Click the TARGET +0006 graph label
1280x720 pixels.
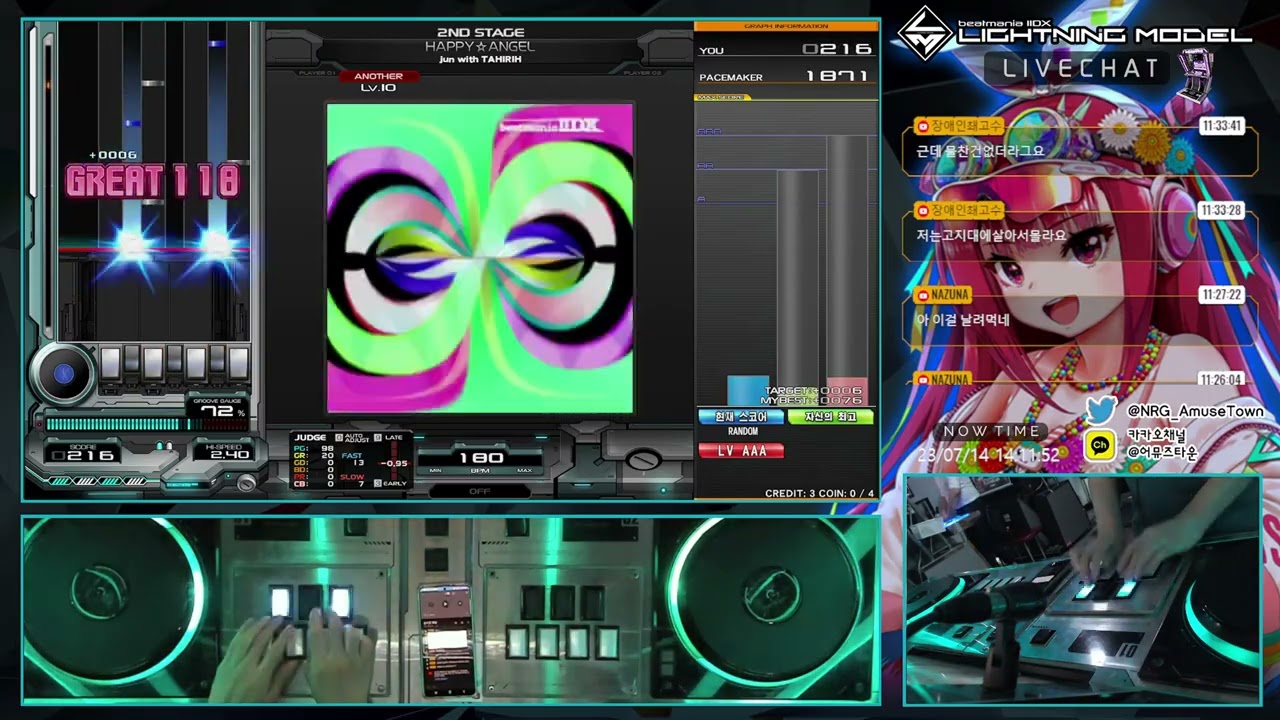[813, 391]
